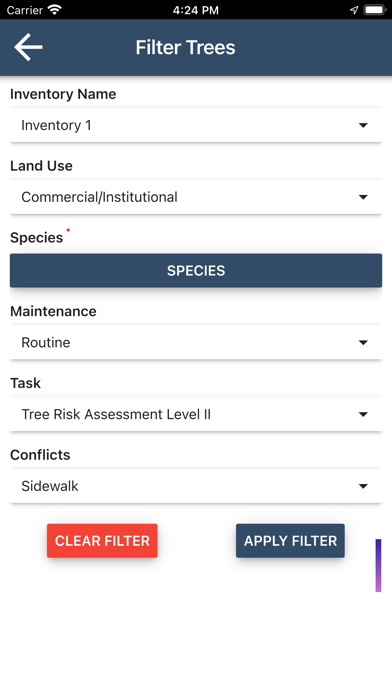This screenshot has height=696, width=392.
Task: Open the Maintenance dropdown arrow
Action: (363, 343)
